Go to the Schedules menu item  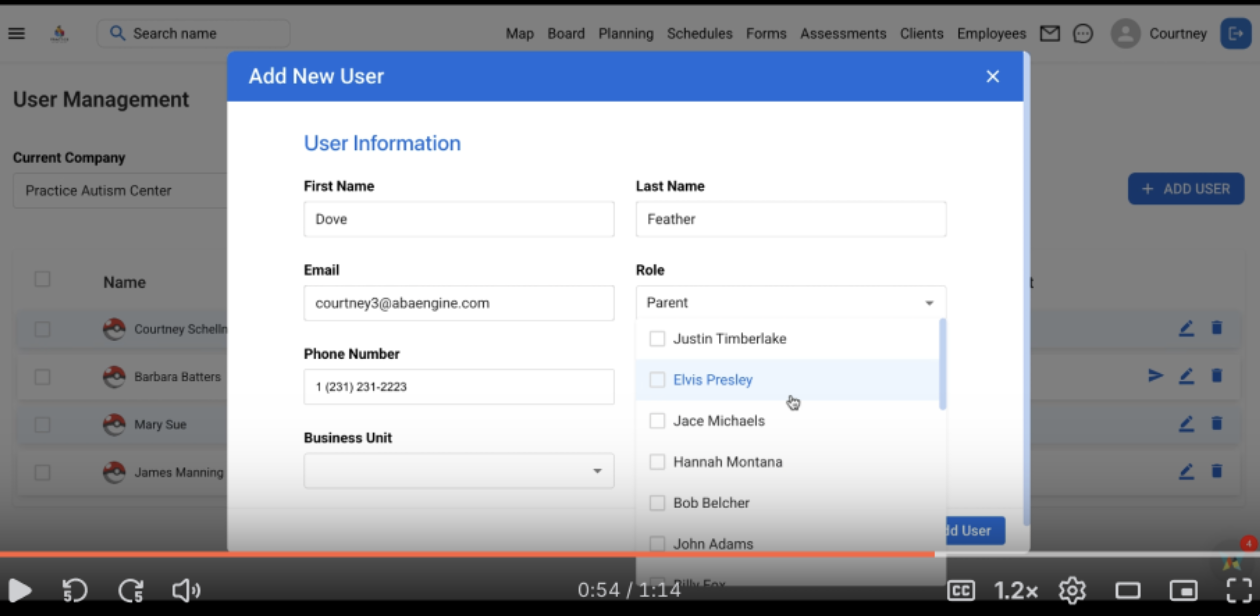point(699,33)
